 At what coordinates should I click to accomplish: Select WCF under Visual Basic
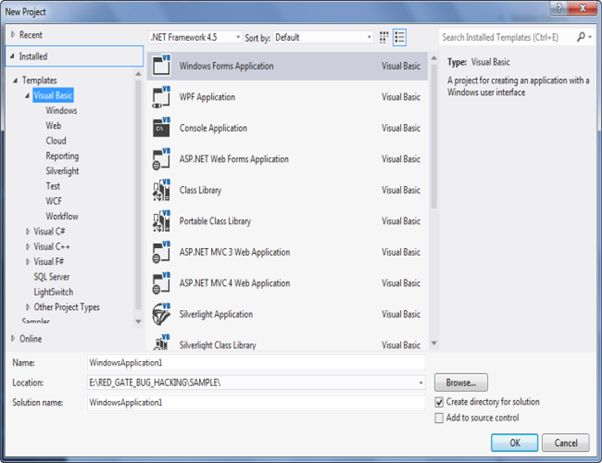[54, 201]
